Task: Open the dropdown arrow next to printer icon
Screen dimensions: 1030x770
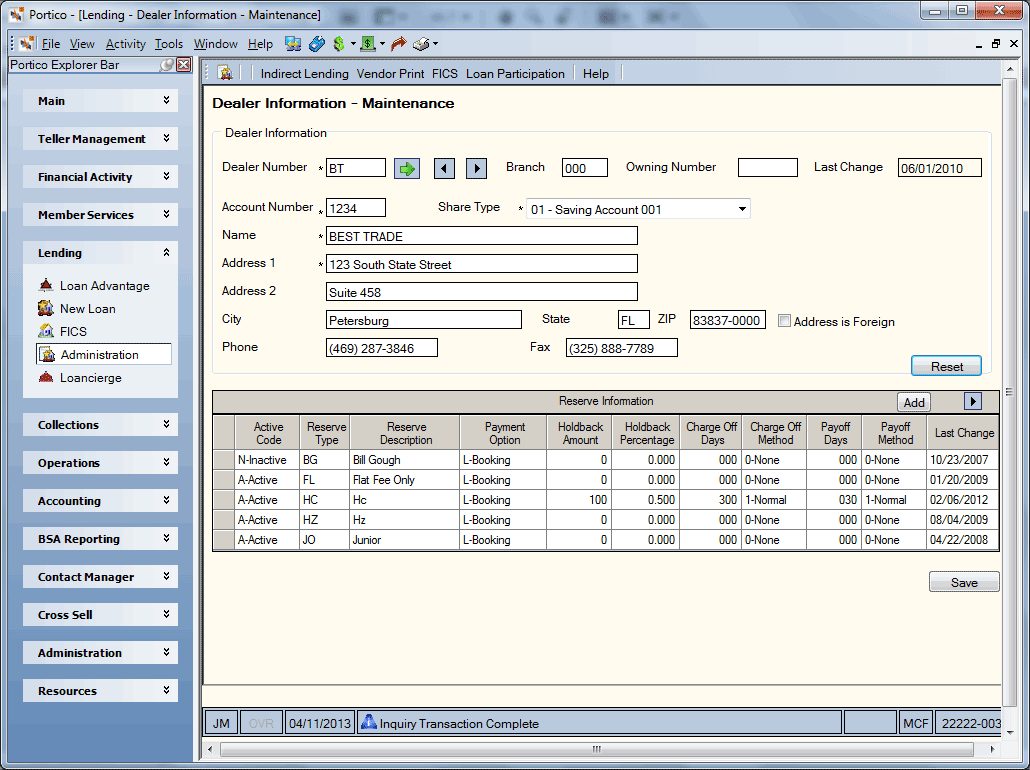Action: coord(435,44)
